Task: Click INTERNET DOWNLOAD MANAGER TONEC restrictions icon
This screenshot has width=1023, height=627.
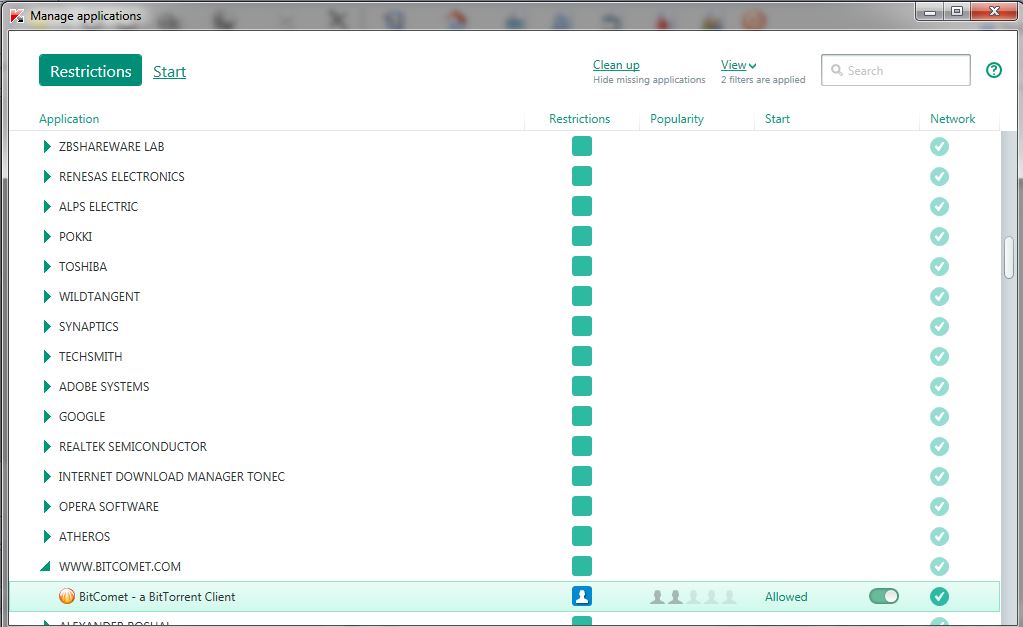Action: [x=582, y=476]
